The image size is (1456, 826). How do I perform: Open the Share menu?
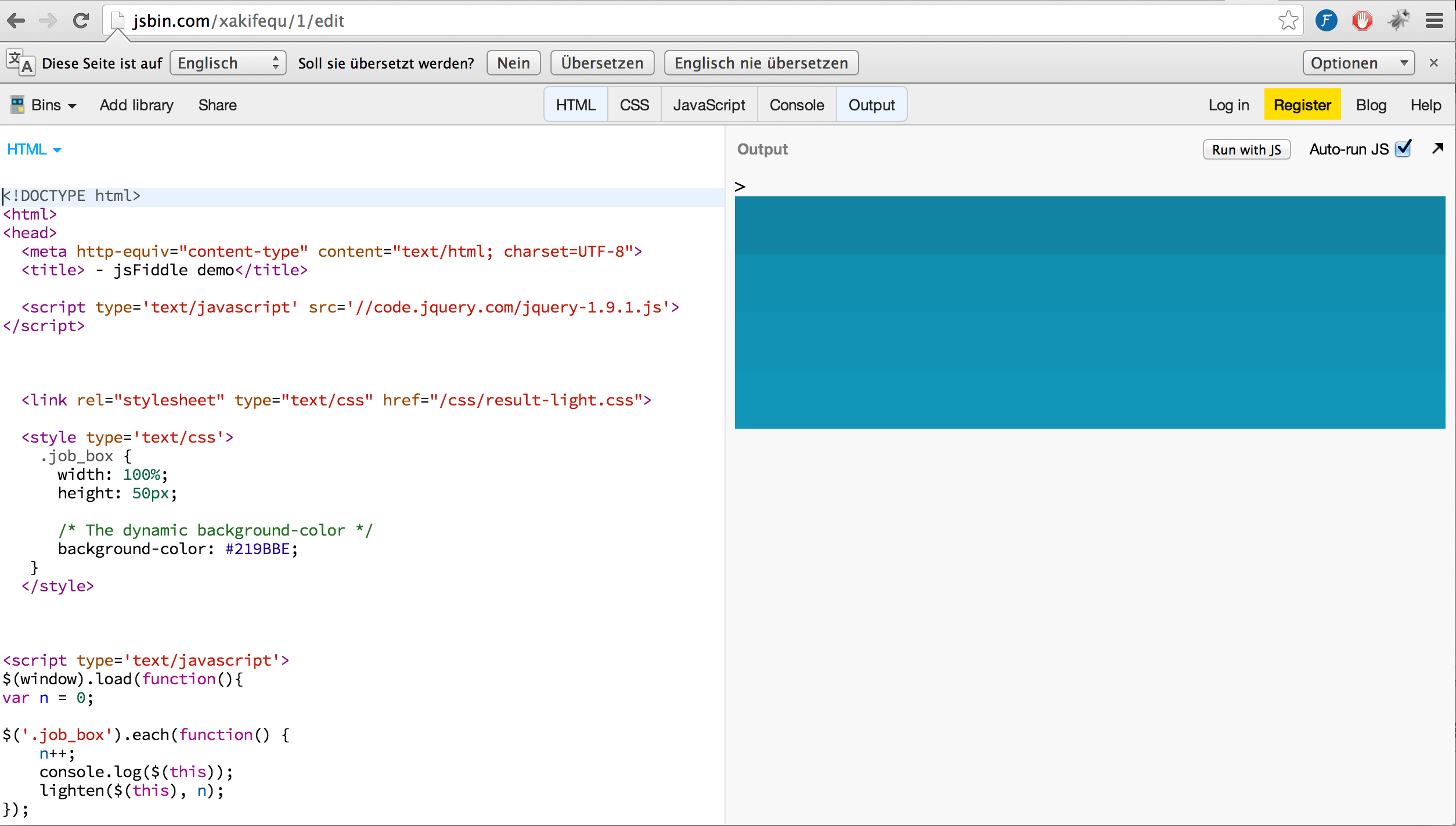pos(217,105)
